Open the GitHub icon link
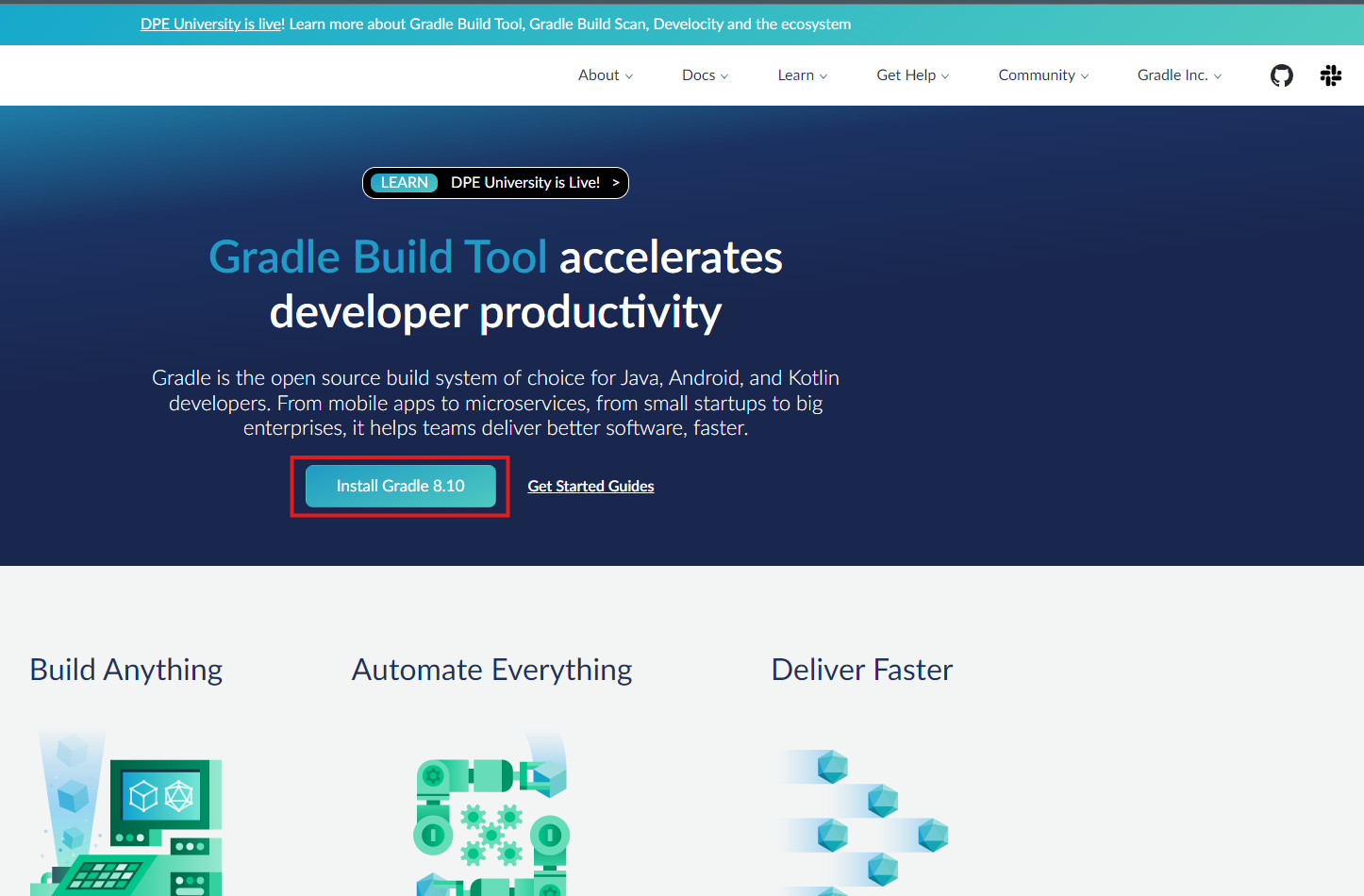This screenshot has height=896, width=1364. pyautogui.click(x=1281, y=75)
